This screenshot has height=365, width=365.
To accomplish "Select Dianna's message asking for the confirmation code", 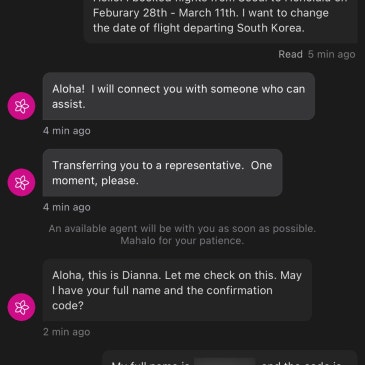I will click(x=177, y=290).
